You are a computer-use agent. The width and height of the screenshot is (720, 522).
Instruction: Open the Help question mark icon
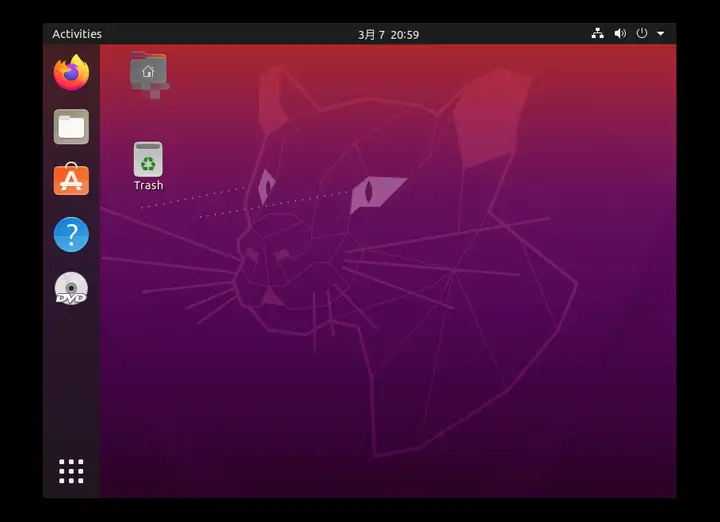point(71,234)
